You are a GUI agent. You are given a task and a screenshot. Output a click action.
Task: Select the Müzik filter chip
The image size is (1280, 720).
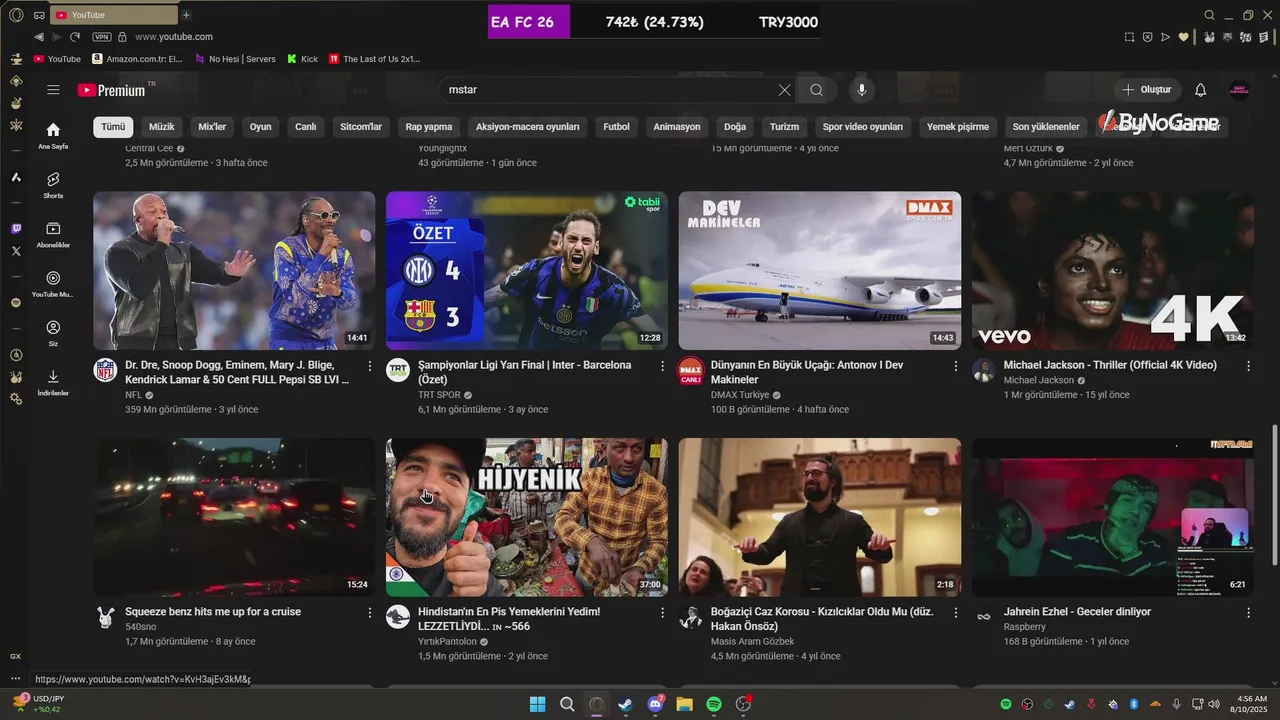point(161,127)
